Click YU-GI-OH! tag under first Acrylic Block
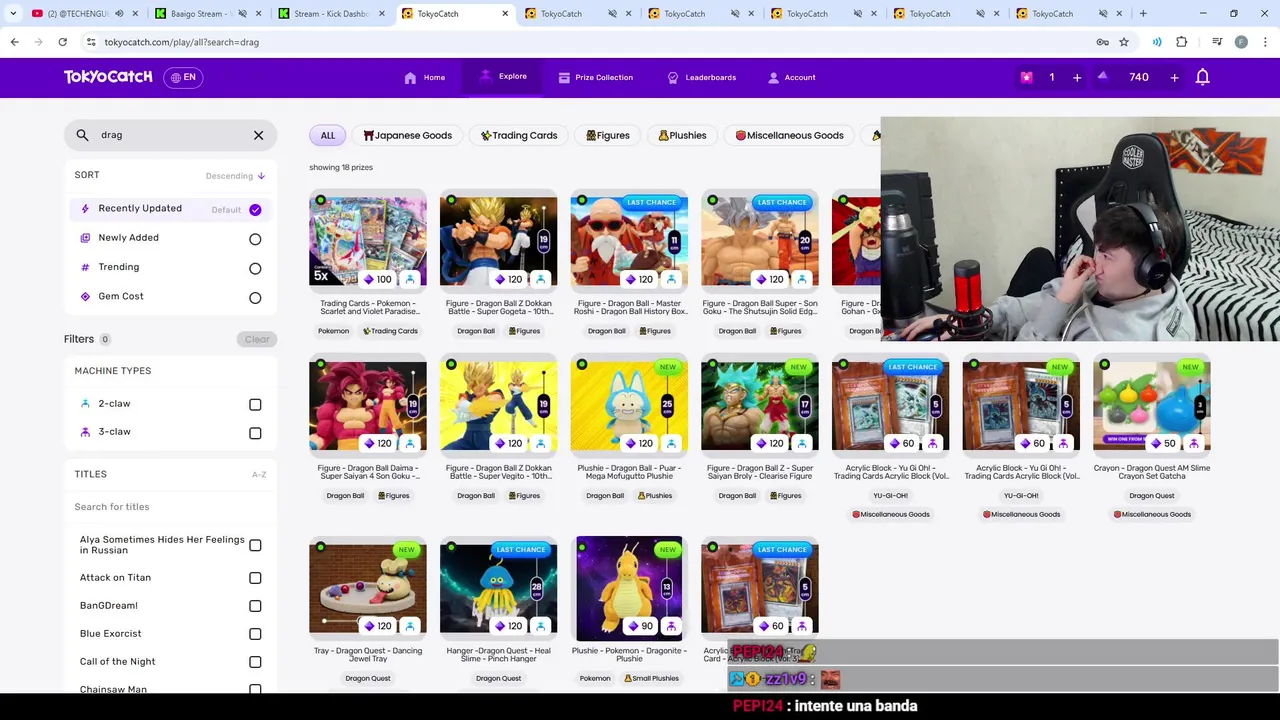The image size is (1280, 720). click(x=890, y=496)
